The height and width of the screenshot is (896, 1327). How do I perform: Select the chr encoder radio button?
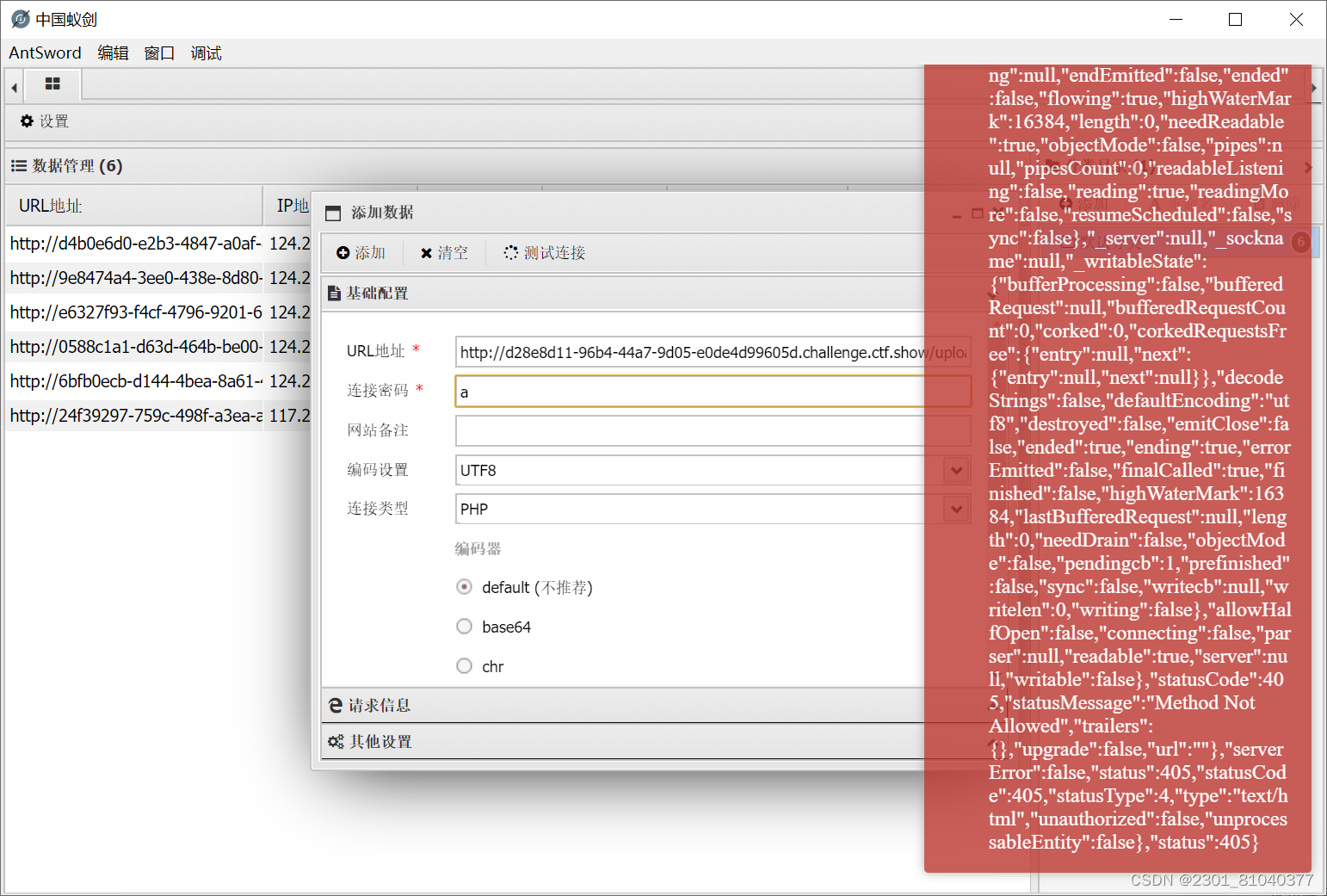[x=464, y=665]
